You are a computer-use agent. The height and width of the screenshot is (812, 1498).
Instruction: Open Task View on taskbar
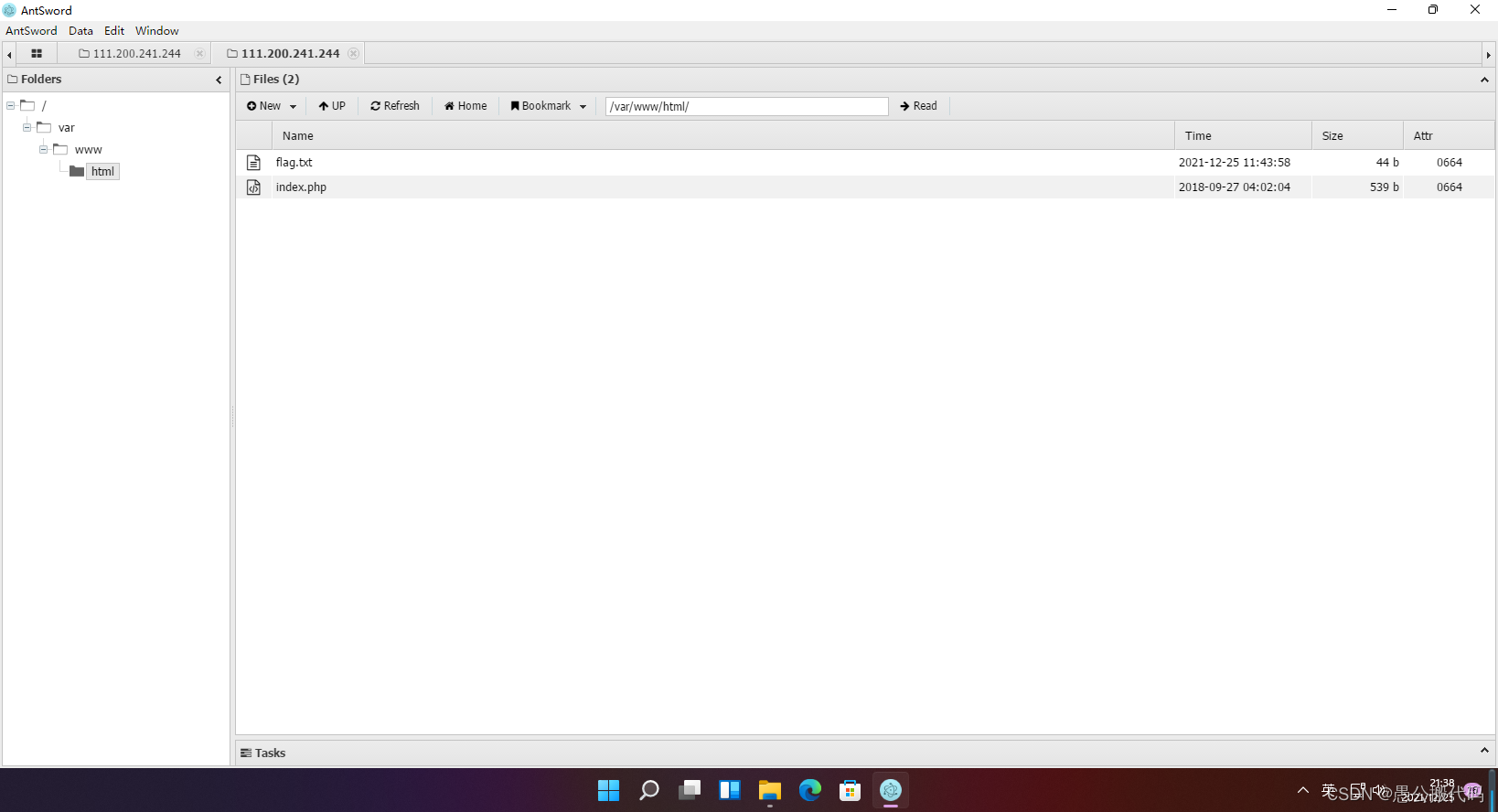(689, 790)
